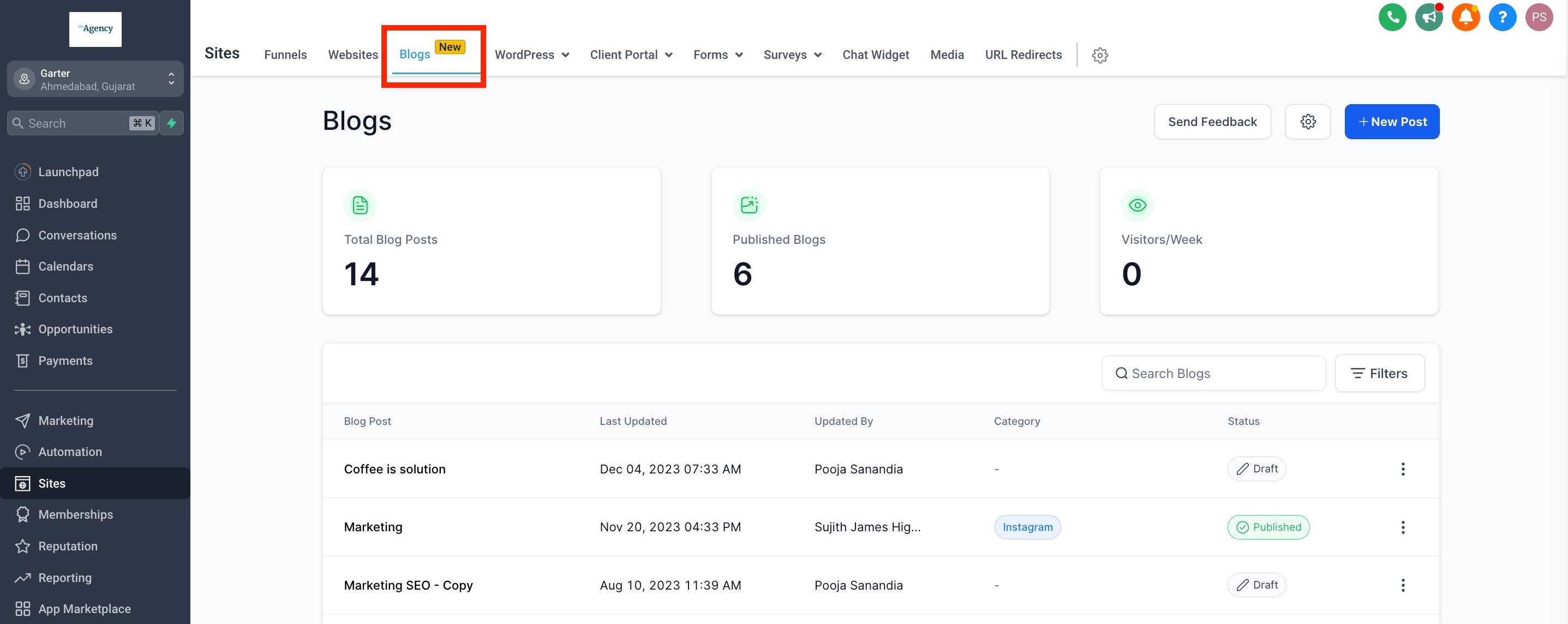Open the megaphone announcements icon
The width and height of the screenshot is (1568, 624).
pos(1429,17)
